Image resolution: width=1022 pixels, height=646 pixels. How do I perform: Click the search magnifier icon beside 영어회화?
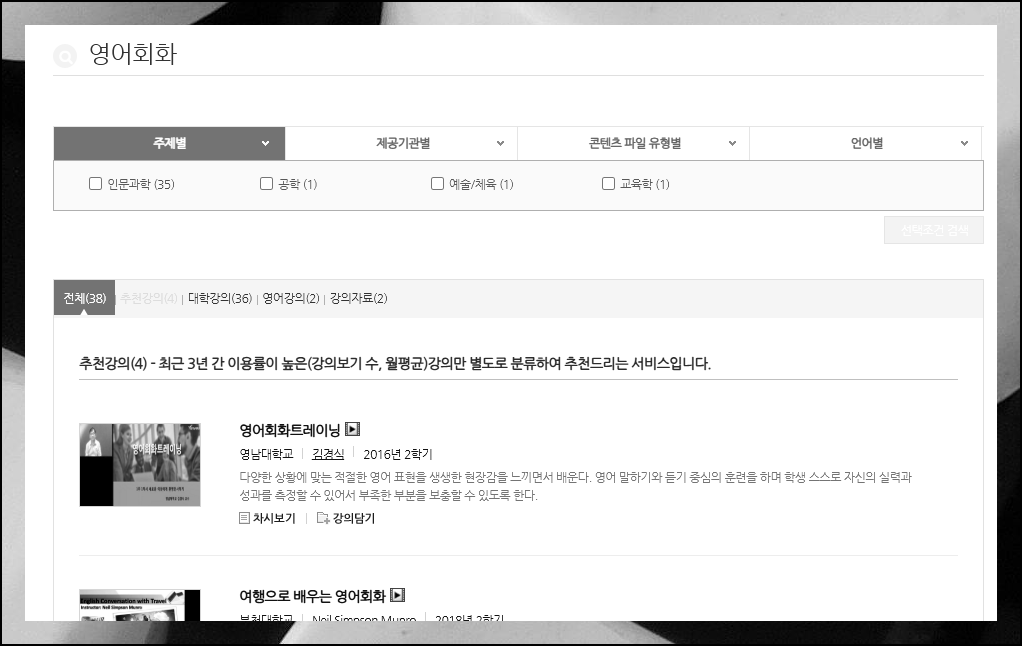tap(65, 56)
